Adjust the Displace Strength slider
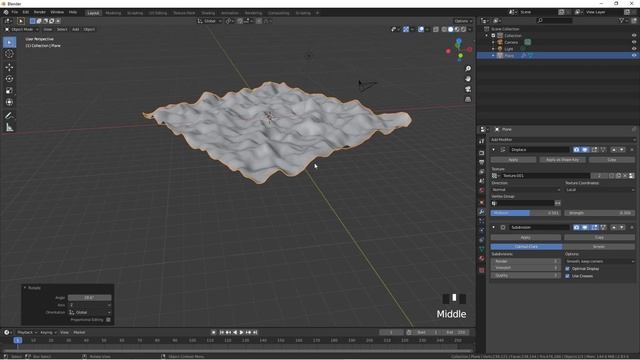Viewport: 640px width, 360px height. tap(600, 213)
